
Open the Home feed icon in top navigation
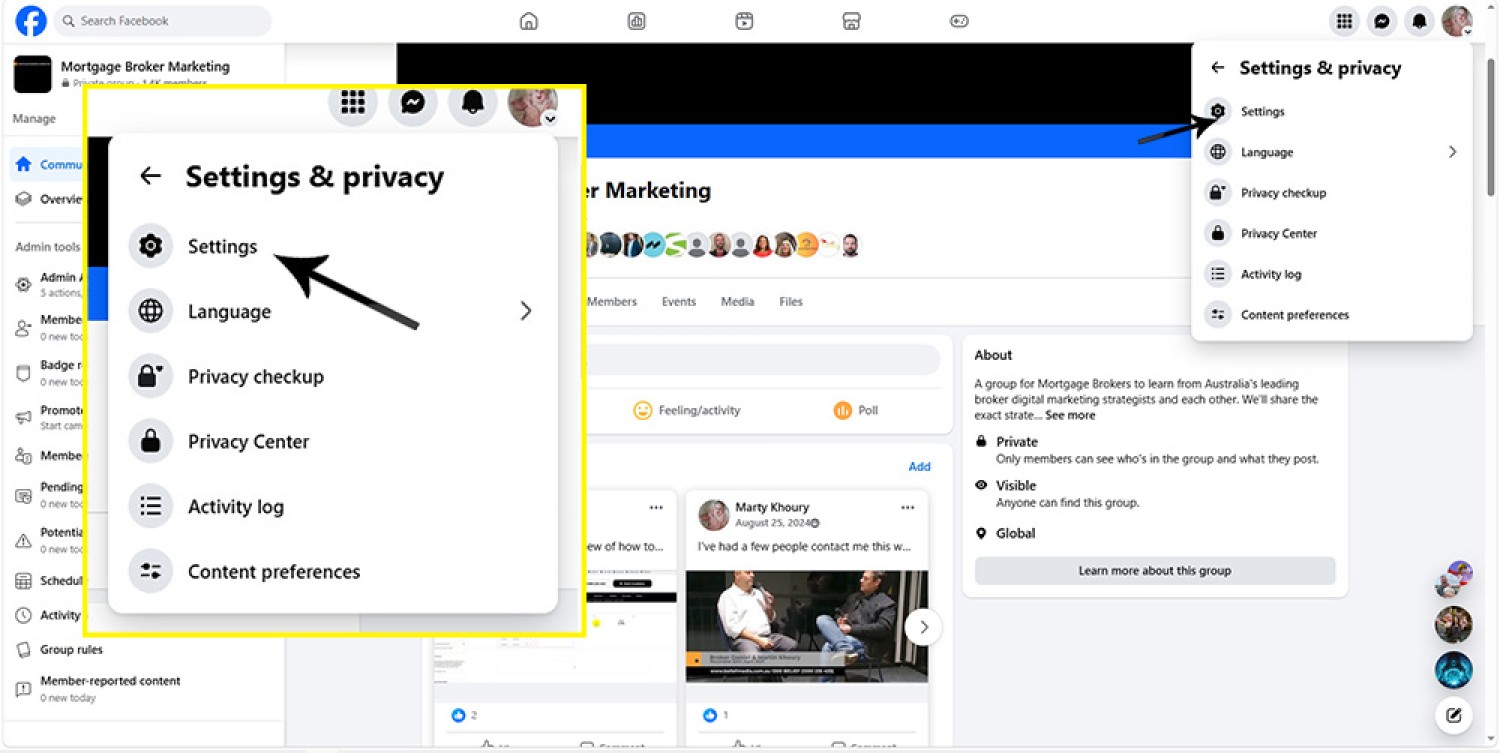[529, 21]
